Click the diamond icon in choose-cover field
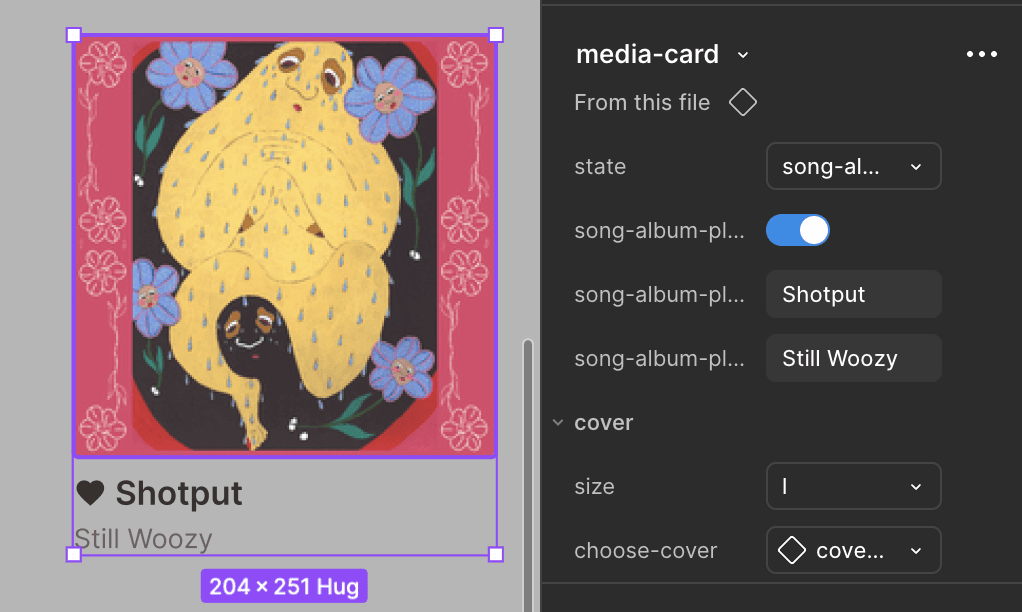 792,550
